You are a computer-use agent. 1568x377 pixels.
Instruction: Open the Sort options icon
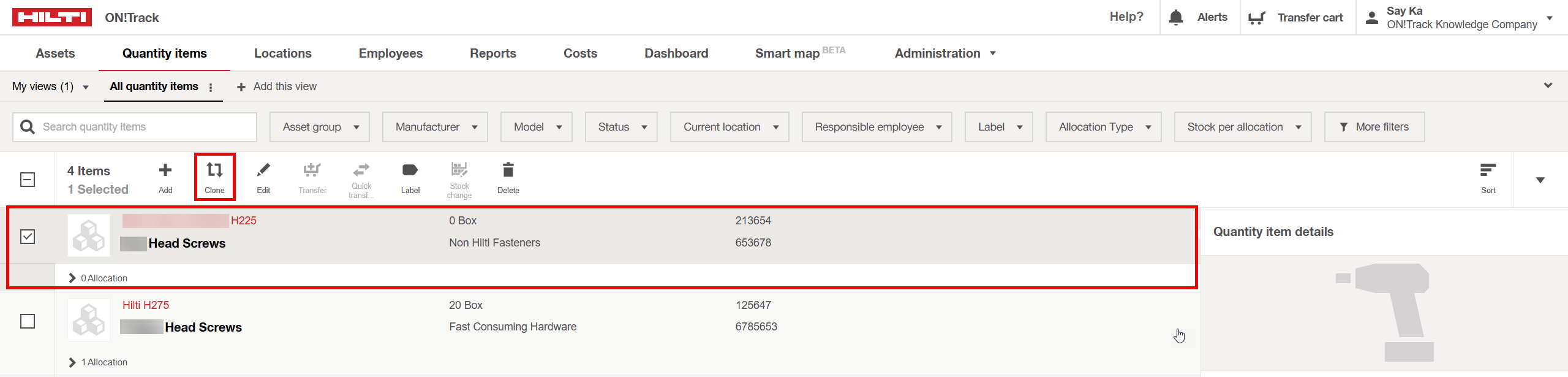click(1488, 170)
